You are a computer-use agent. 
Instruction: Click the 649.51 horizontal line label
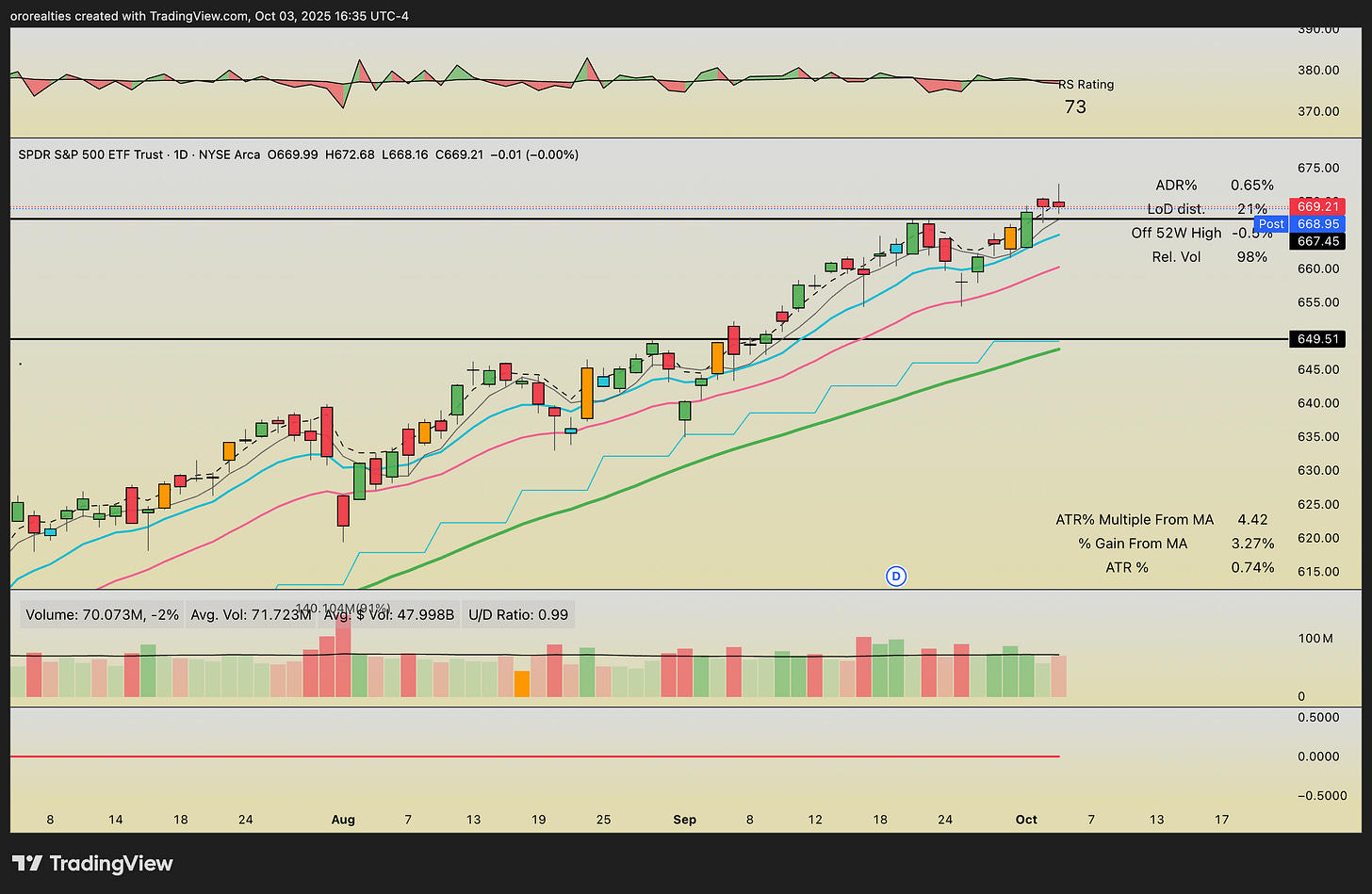[x=1317, y=339]
